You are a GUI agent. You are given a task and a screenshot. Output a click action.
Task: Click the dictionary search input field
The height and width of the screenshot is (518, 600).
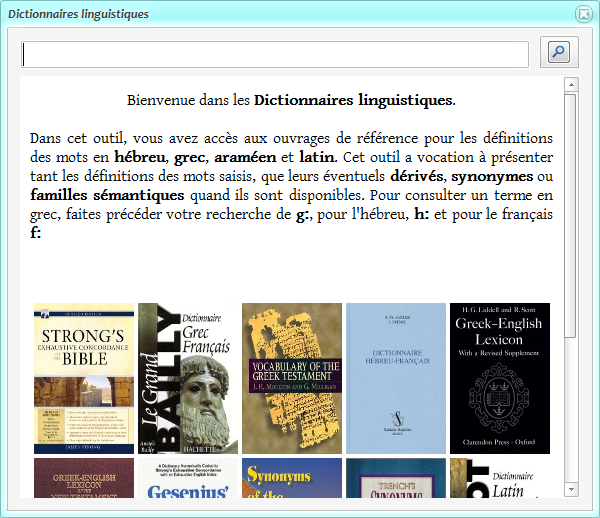[275, 55]
